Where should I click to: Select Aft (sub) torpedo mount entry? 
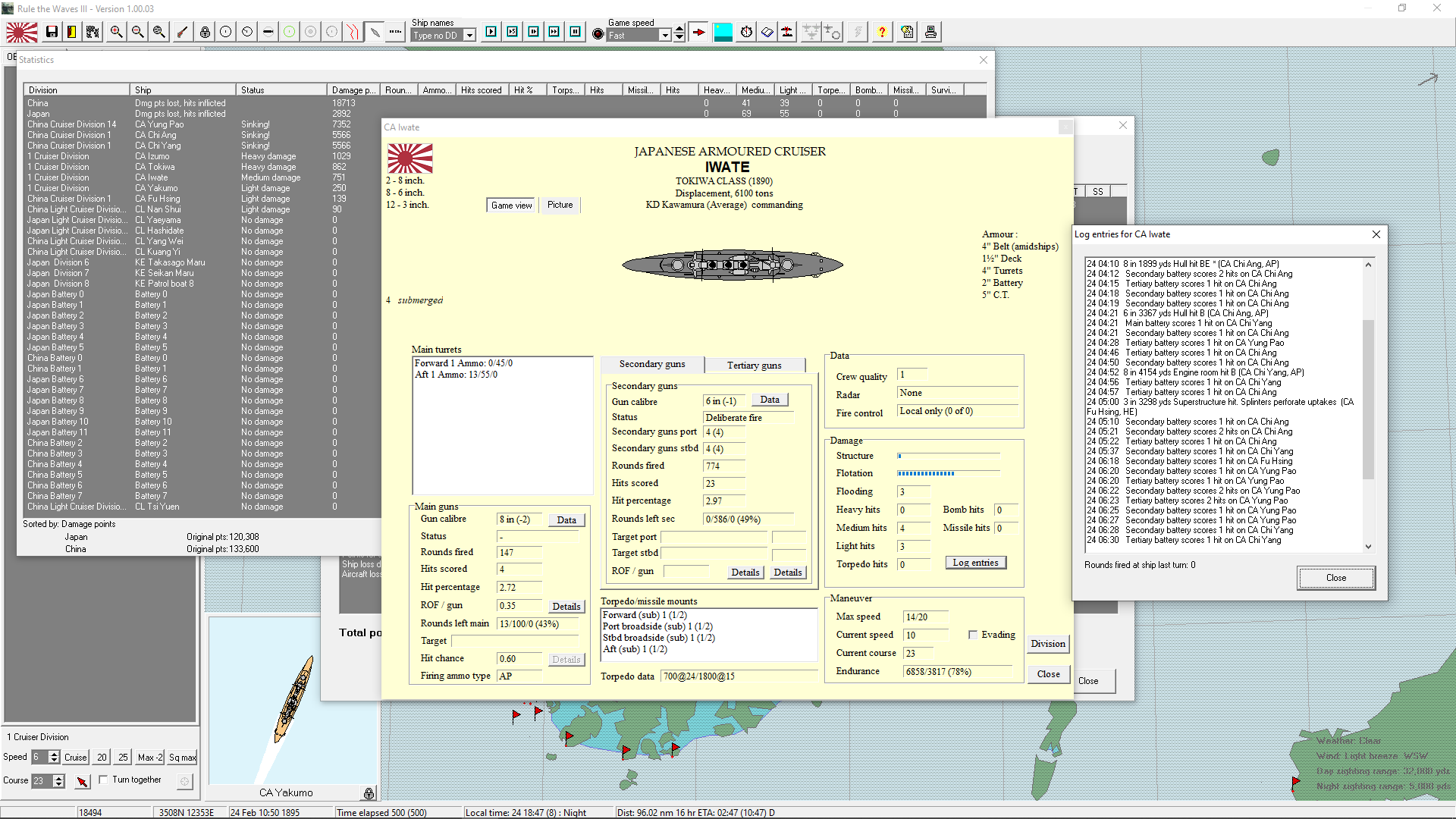pyautogui.click(x=635, y=649)
